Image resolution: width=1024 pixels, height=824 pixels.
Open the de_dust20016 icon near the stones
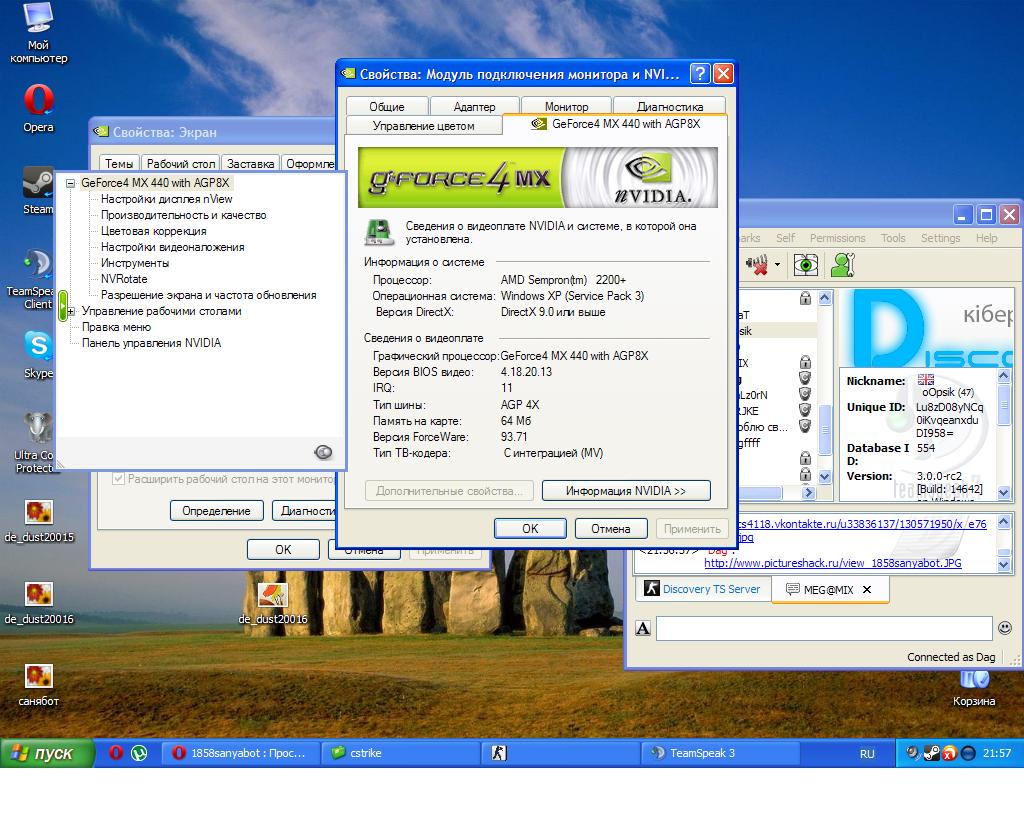(x=273, y=603)
